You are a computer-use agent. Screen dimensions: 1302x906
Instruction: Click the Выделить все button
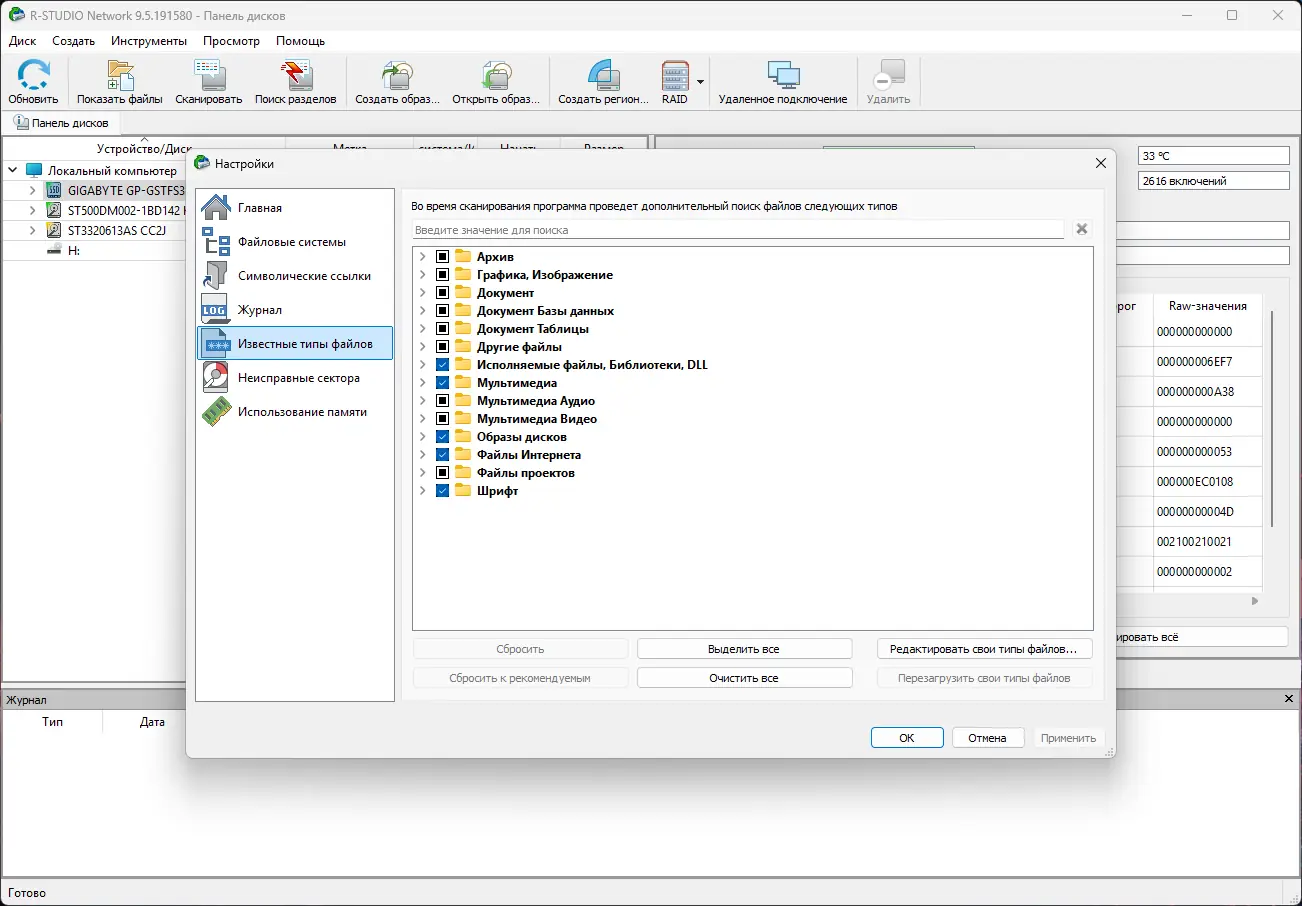point(744,648)
